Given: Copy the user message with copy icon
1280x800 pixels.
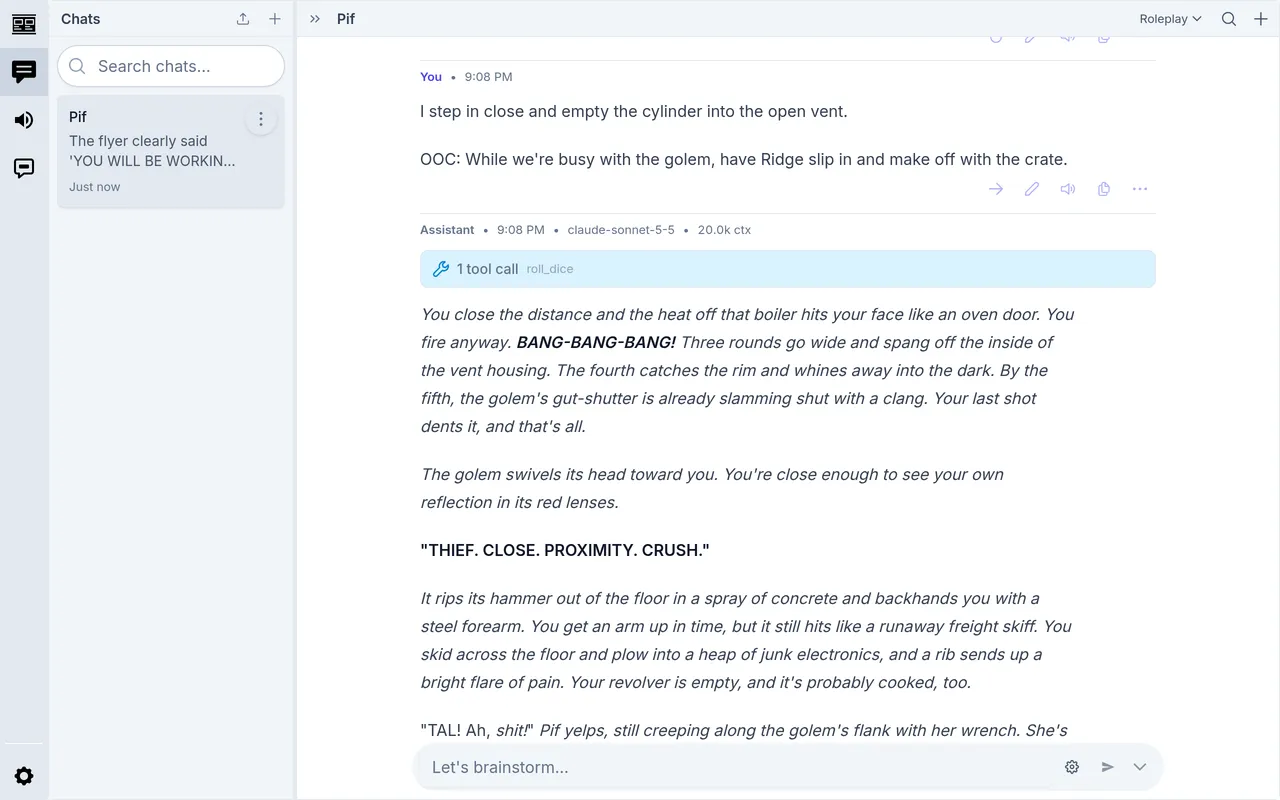Looking at the screenshot, I should 1104,189.
